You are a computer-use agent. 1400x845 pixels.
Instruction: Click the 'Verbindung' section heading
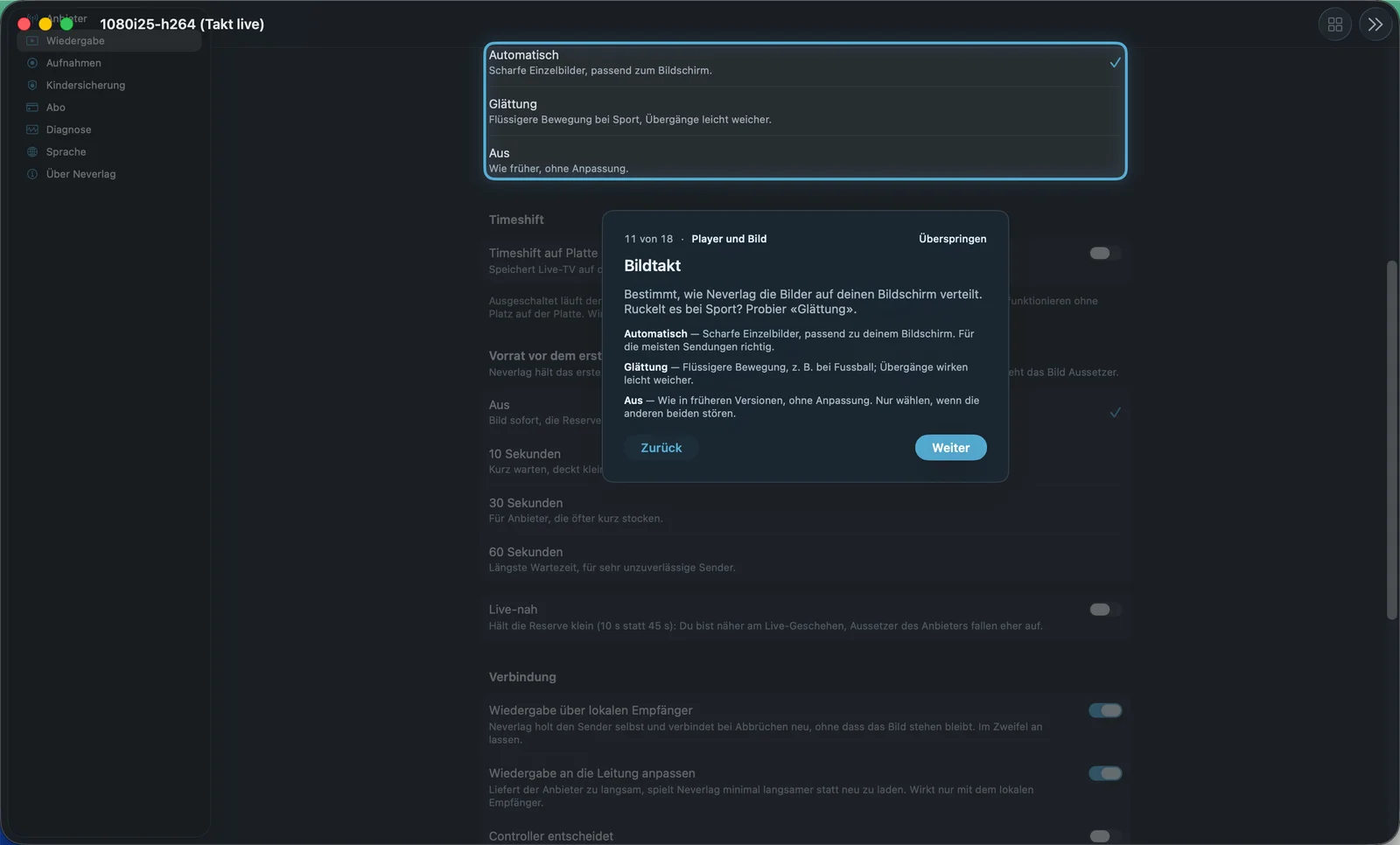522,677
